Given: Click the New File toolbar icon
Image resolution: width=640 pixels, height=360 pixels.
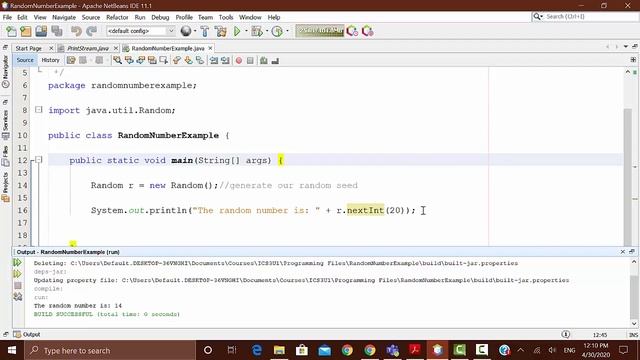Looking at the screenshot, I should pos(11,31).
